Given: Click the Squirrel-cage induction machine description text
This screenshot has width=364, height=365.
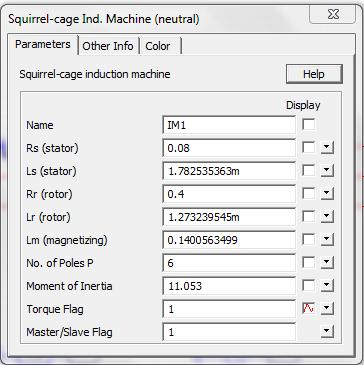Looking at the screenshot, I should (95, 74).
